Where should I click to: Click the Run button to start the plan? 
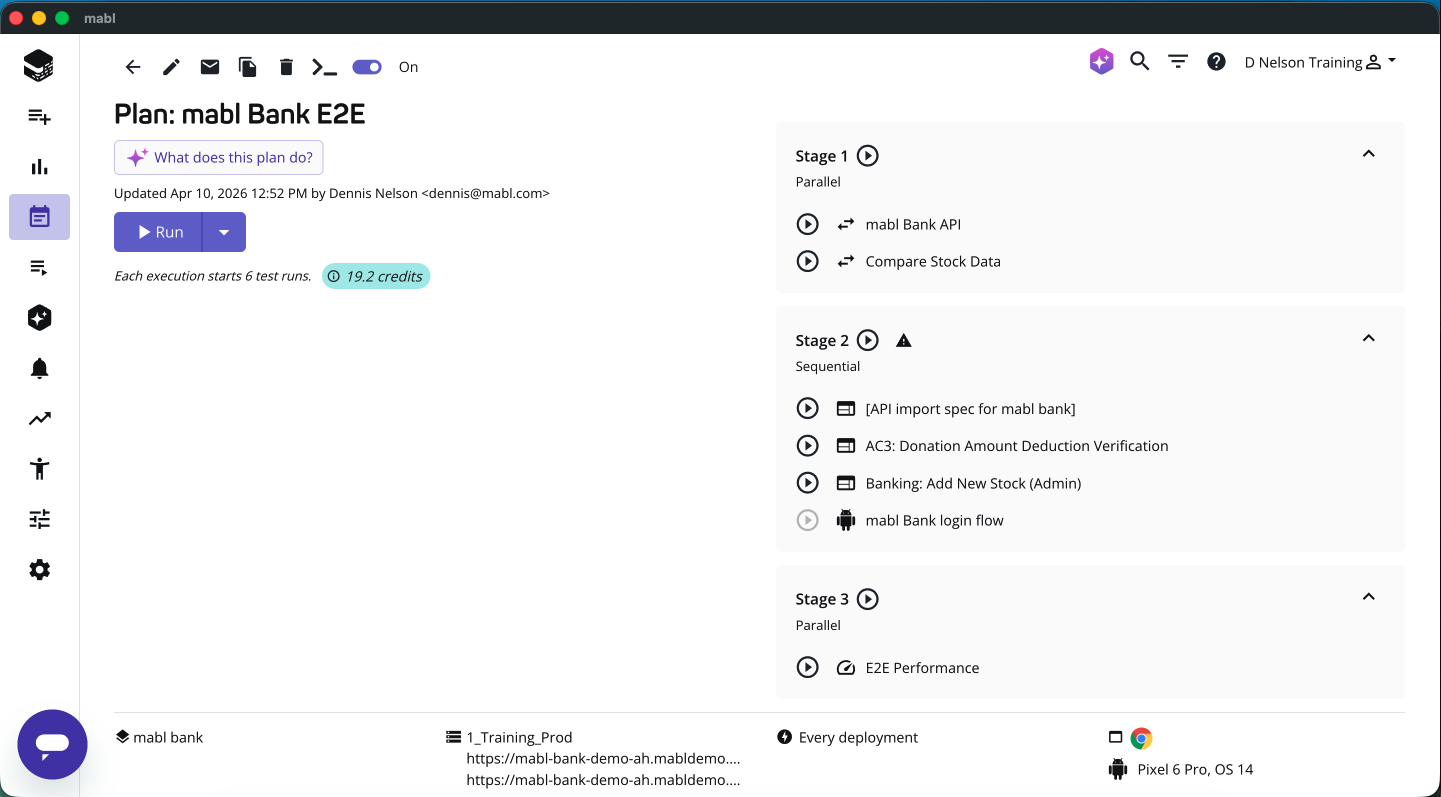157,231
